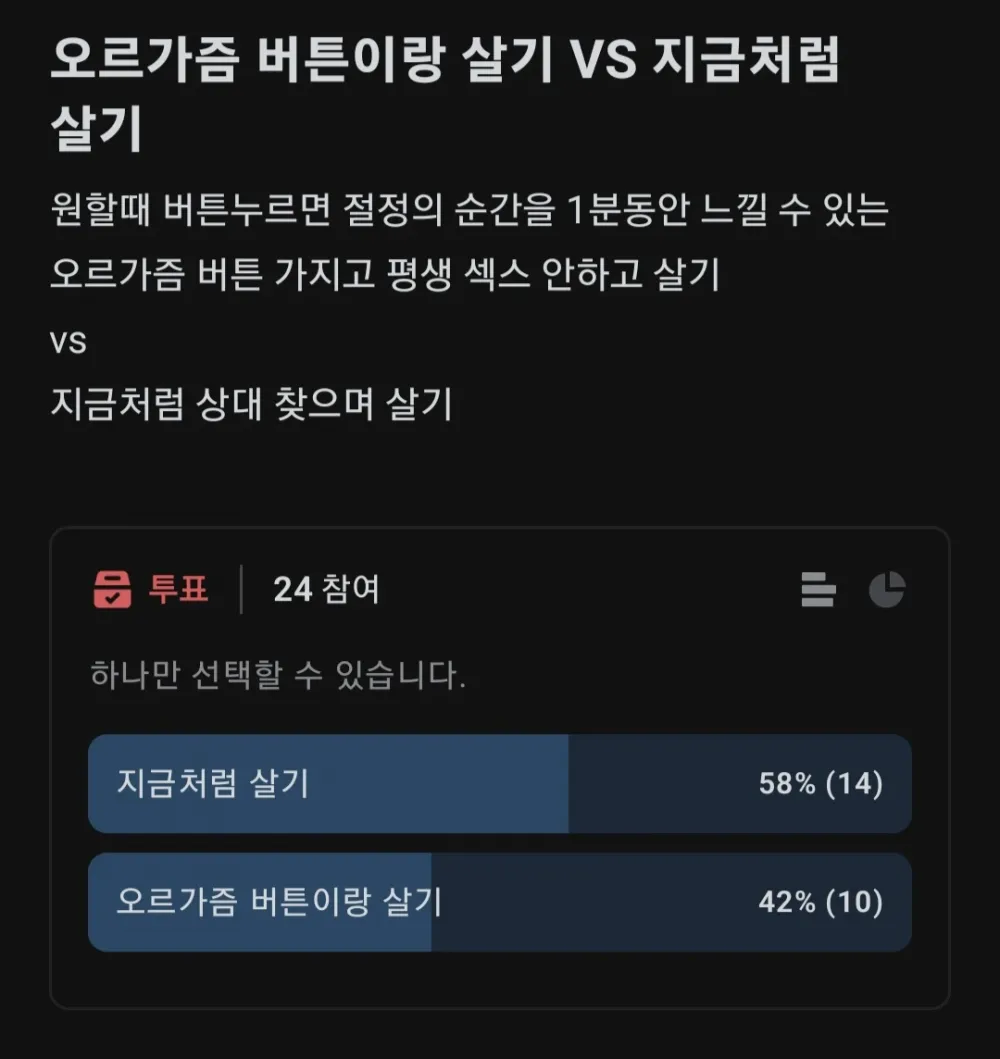
Task: Click the description line ending with 안하고 살기
Action: click(385, 275)
